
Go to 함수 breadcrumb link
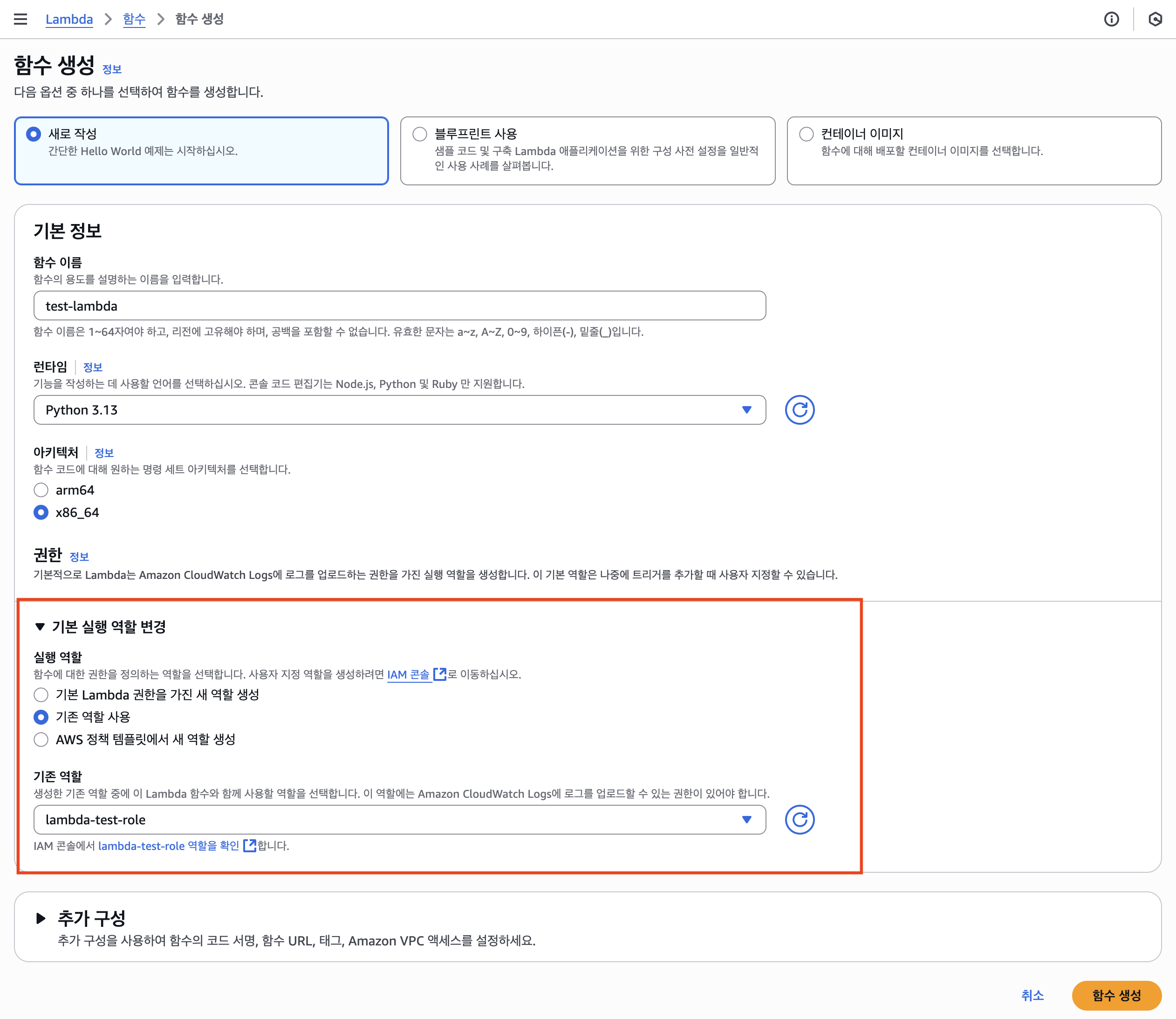(134, 20)
